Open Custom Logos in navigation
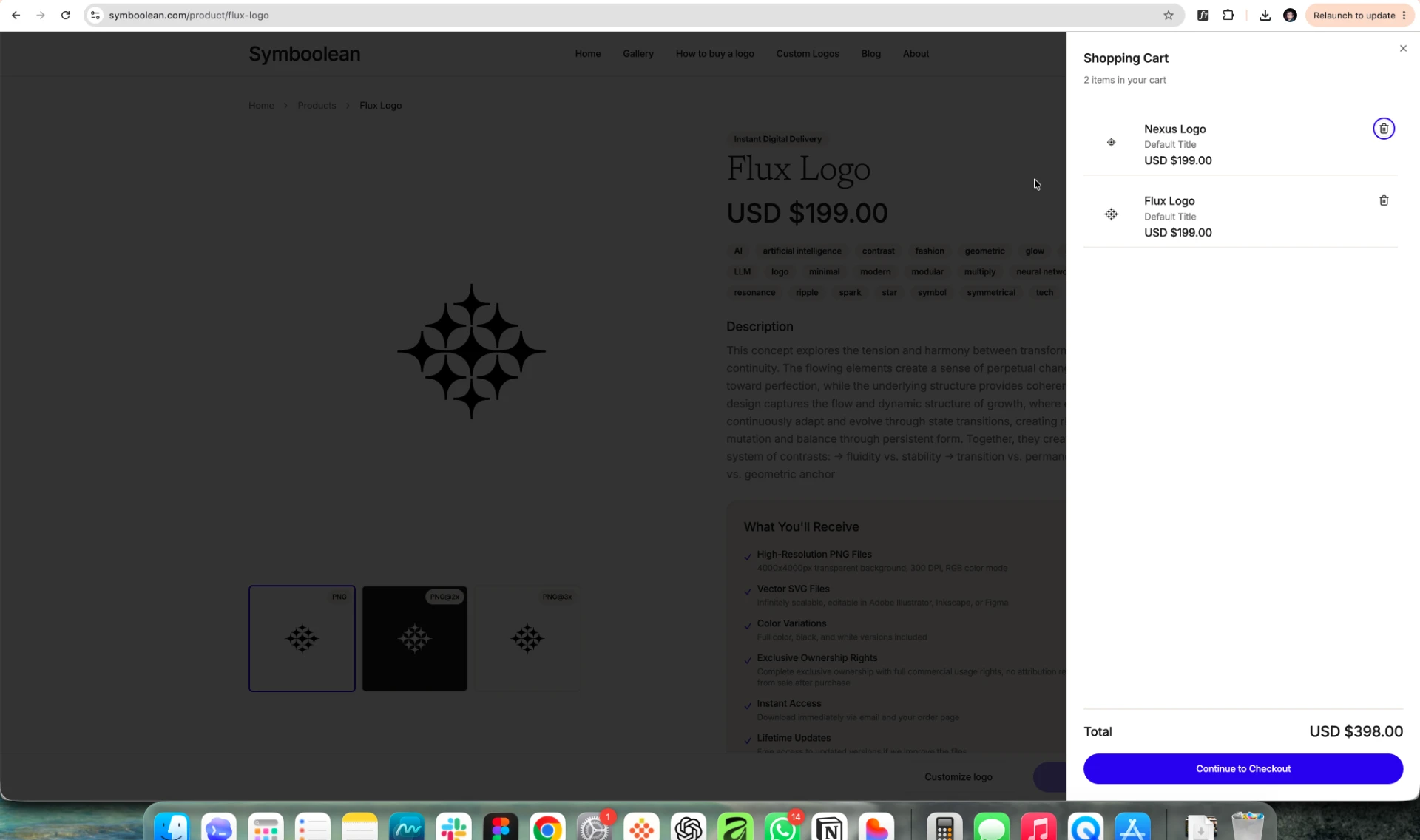Screen dimensions: 1420x840 coord(808,54)
